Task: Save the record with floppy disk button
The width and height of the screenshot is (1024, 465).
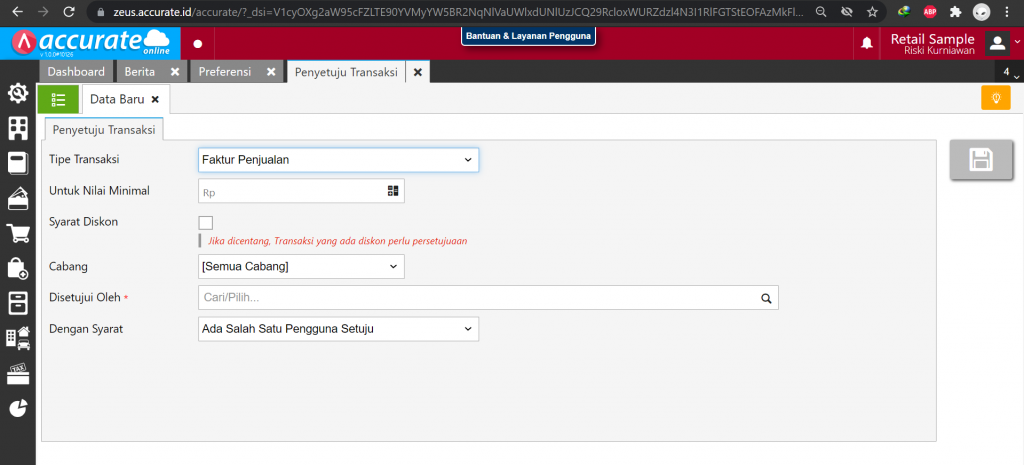Action: click(982, 160)
